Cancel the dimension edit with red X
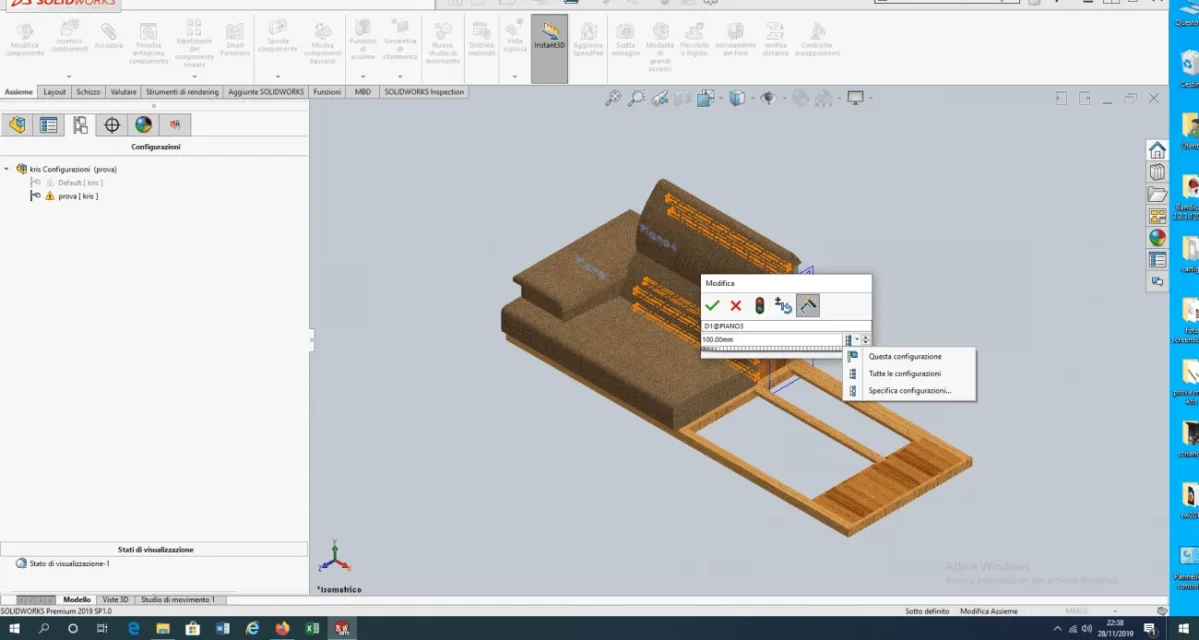 click(736, 306)
